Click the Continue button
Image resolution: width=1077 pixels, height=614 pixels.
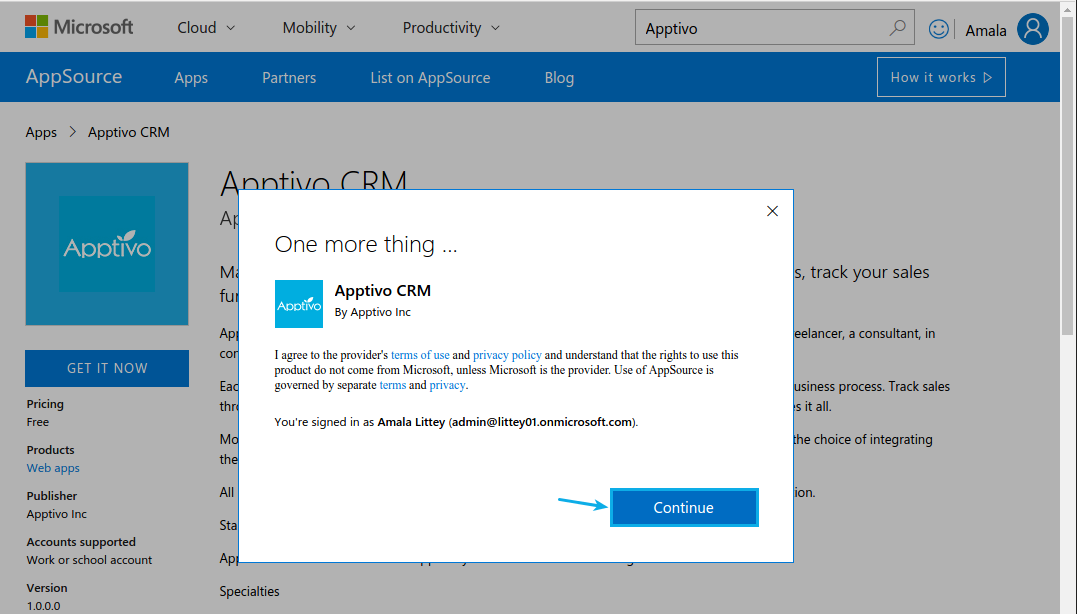[x=684, y=508]
